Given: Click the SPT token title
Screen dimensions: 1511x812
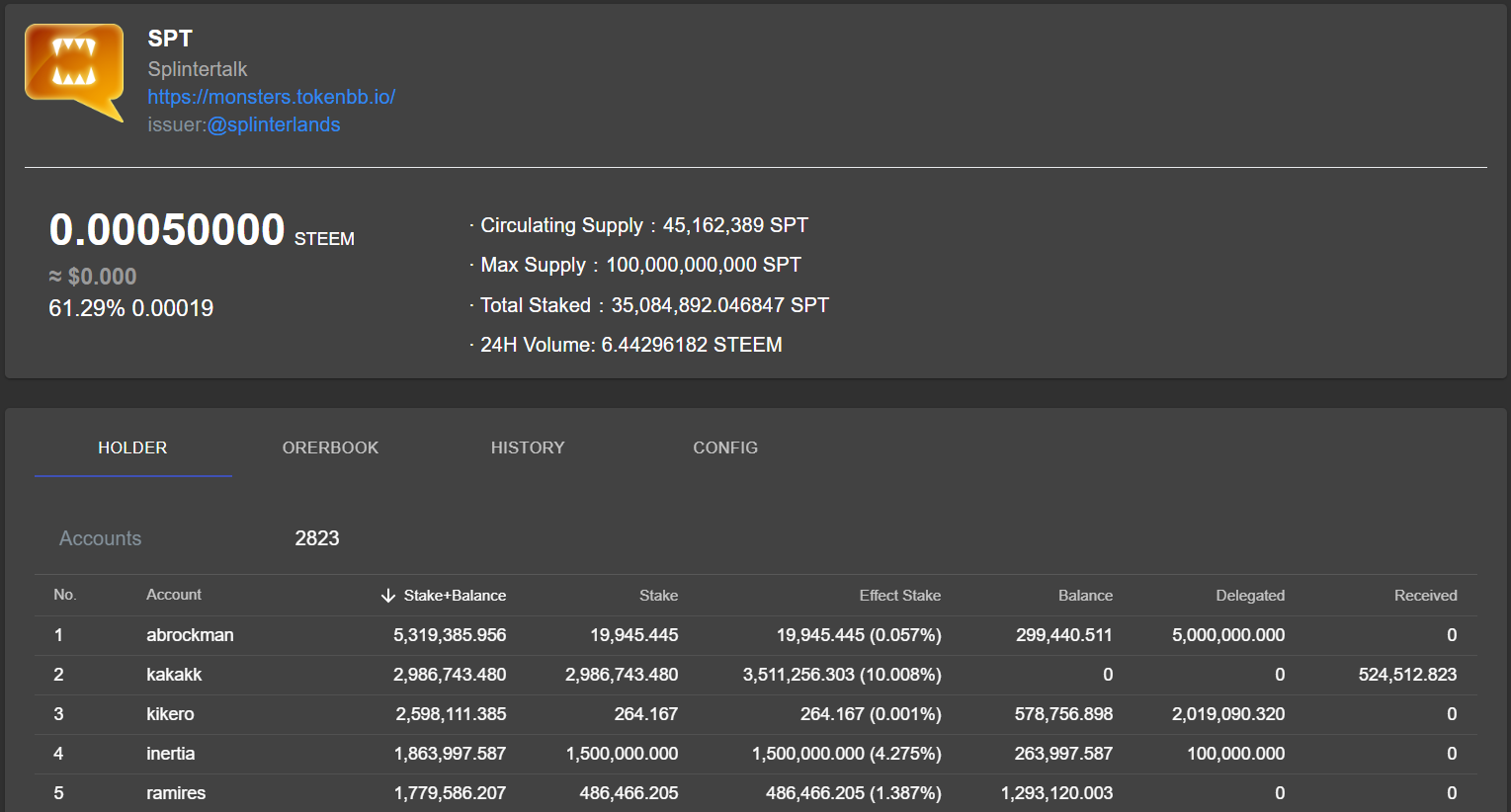Looking at the screenshot, I should pos(170,39).
